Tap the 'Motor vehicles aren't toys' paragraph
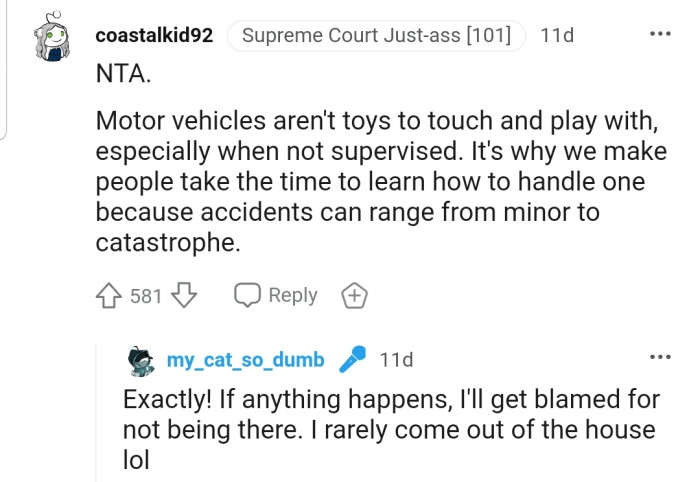Screen dimensions: 700x482 380,182
